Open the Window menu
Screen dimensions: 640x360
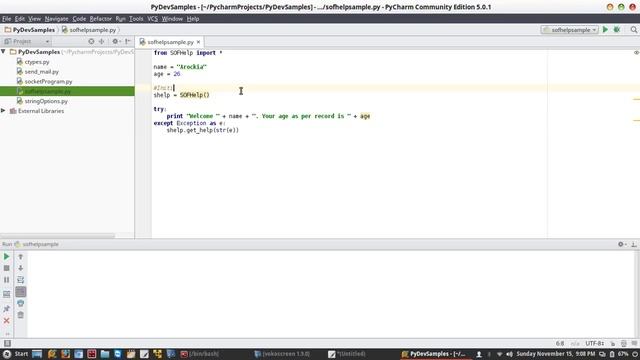tap(172, 19)
